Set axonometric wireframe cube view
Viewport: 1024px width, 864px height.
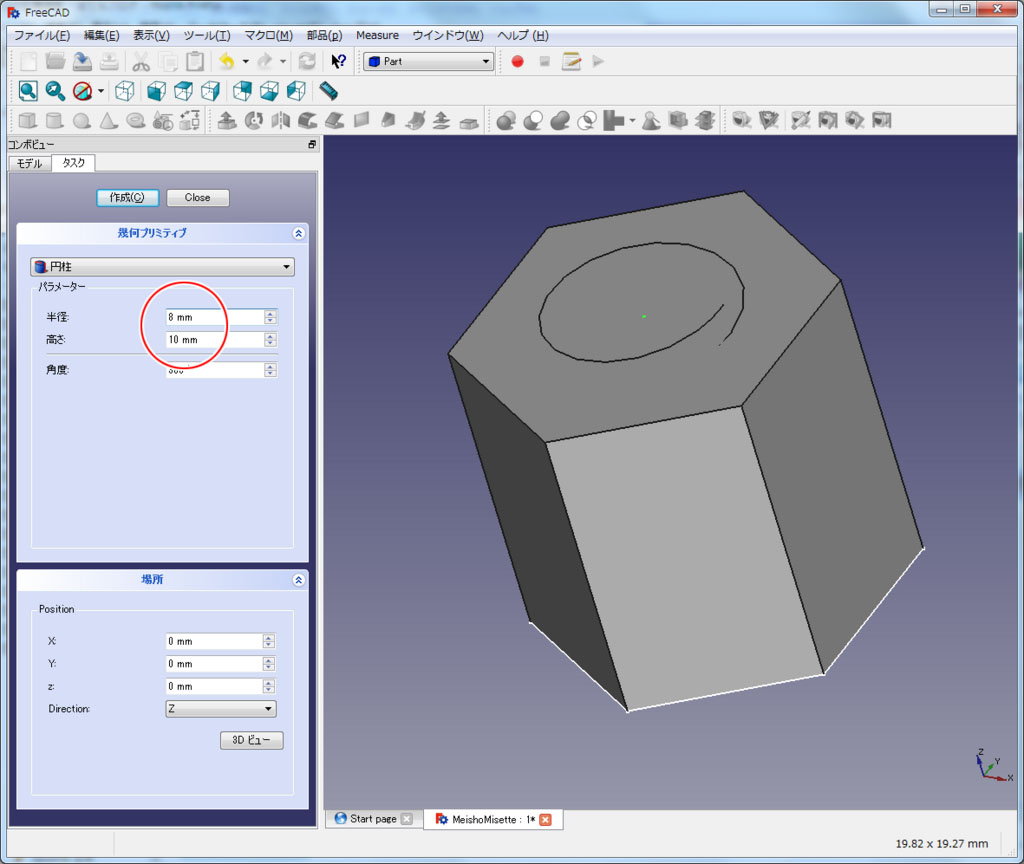tap(125, 91)
